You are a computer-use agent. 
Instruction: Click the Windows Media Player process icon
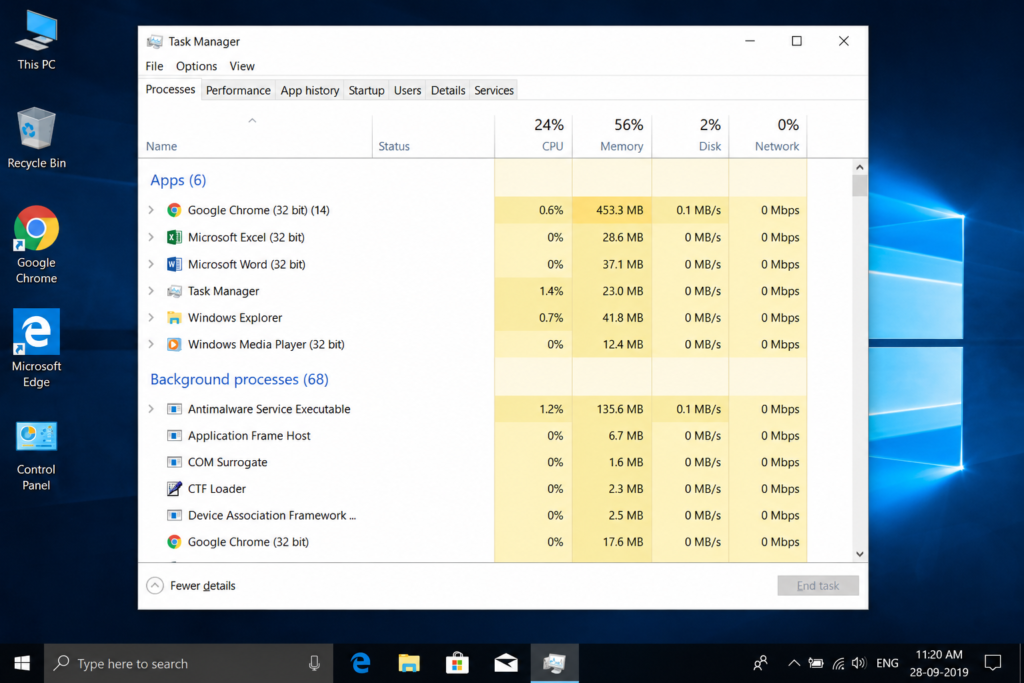(x=174, y=344)
